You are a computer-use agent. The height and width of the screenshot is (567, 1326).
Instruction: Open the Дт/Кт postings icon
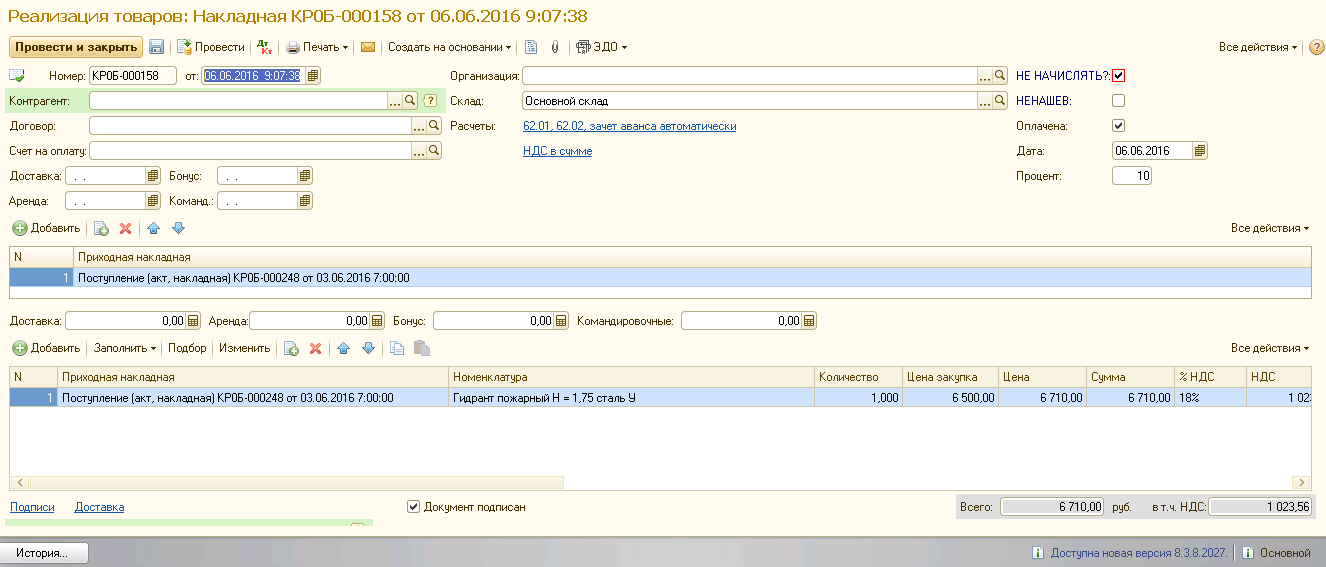[264, 47]
